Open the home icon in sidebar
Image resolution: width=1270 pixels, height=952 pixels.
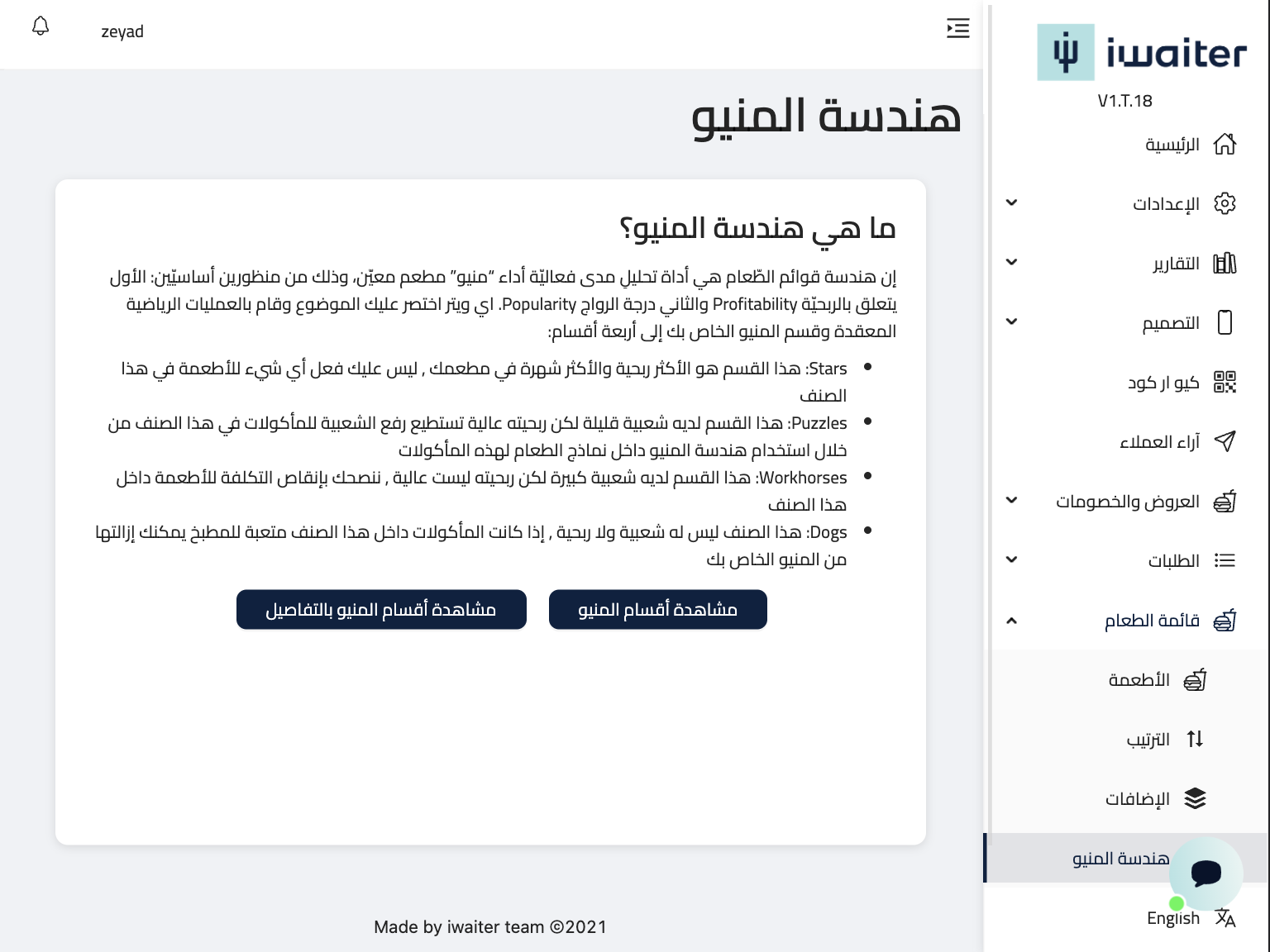tap(1225, 145)
